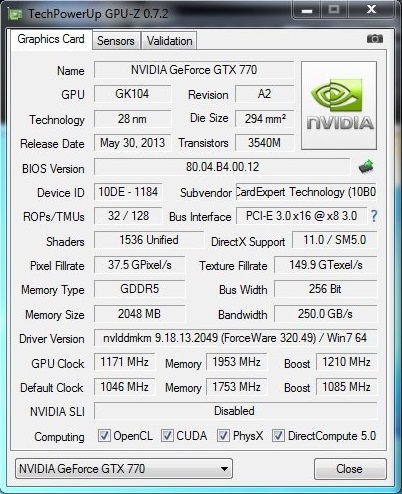Click the Technology field 28 nm
Screen dimensions: 402x494
[x=132, y=119]
